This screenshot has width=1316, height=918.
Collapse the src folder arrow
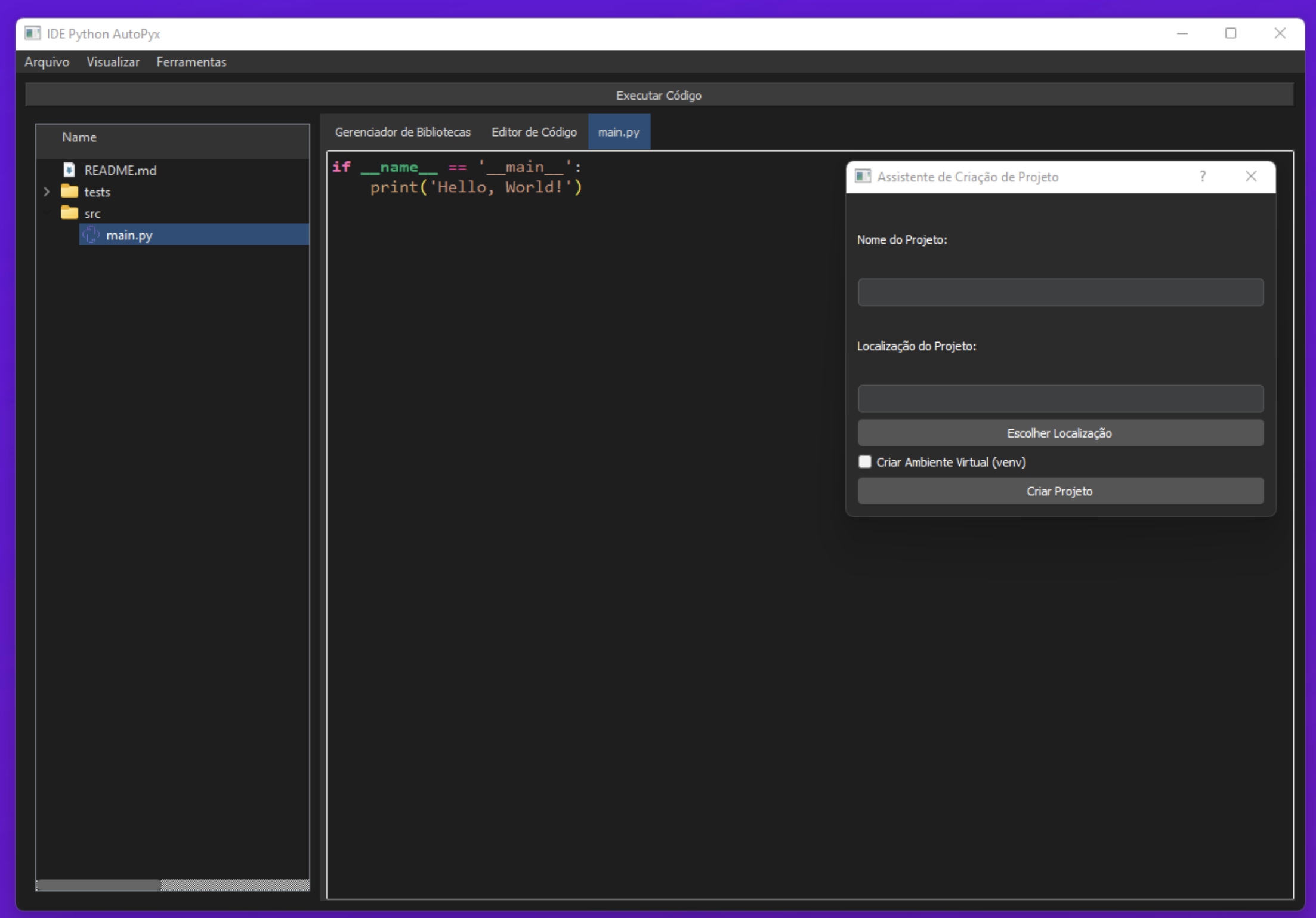coord(47,213)
